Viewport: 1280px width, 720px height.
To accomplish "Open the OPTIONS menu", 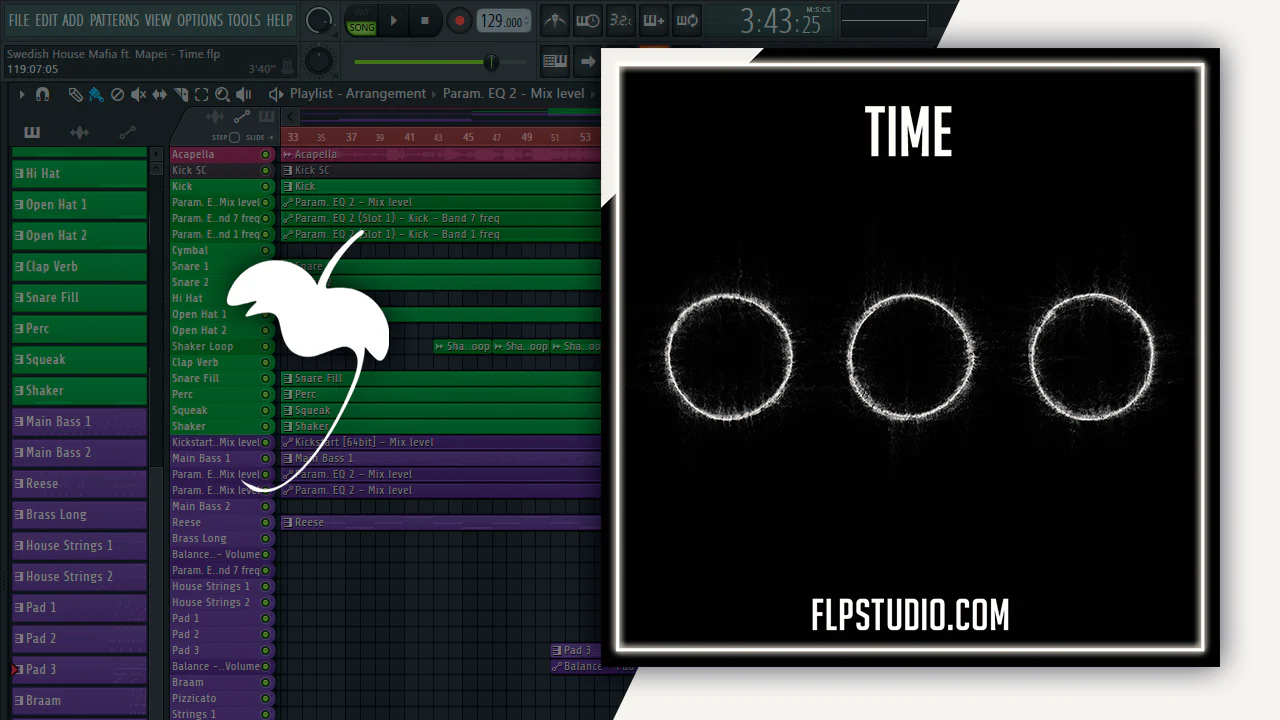I will tap(200, 20).
